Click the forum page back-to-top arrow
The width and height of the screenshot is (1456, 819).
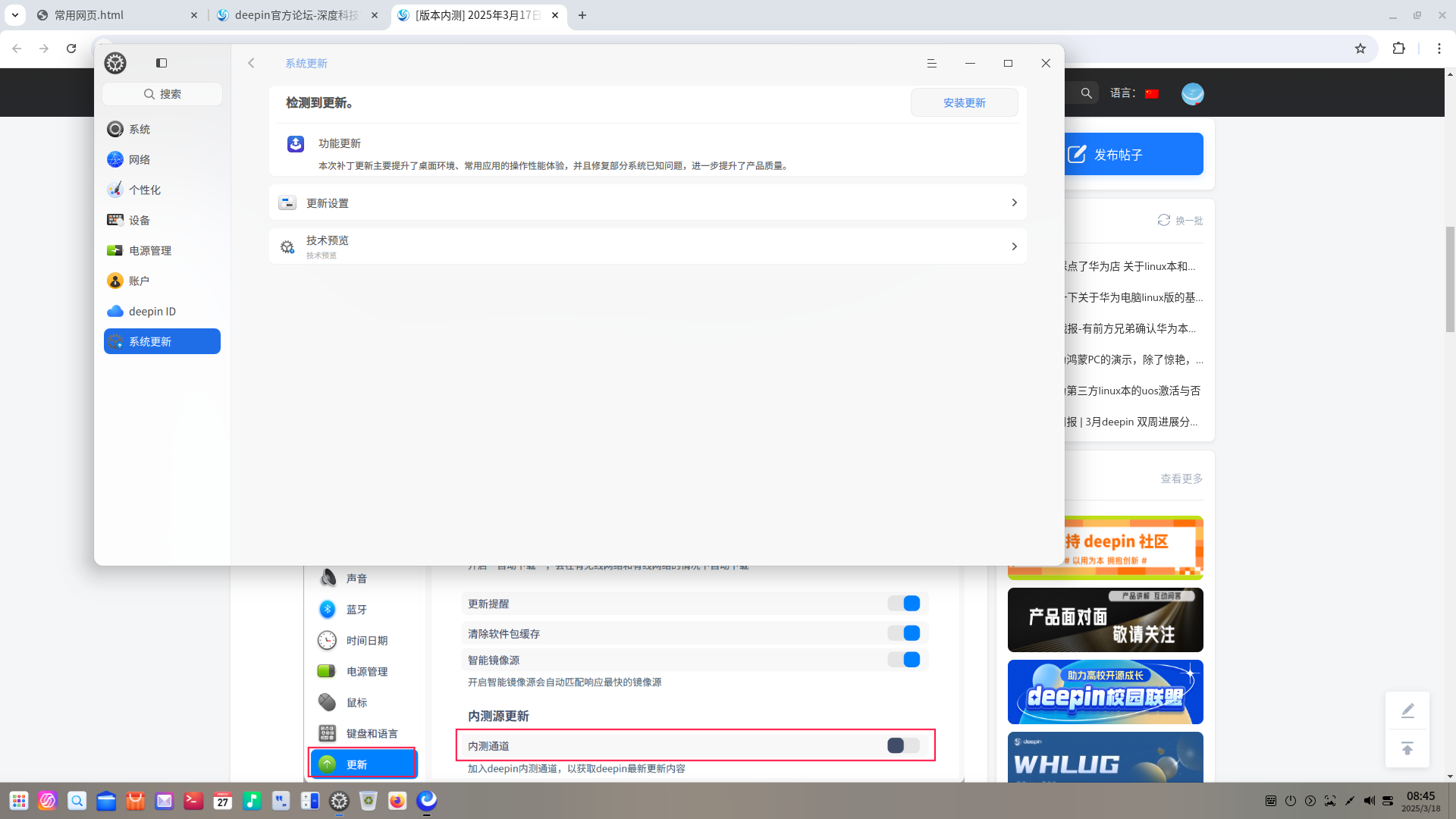click(1407, 749)
